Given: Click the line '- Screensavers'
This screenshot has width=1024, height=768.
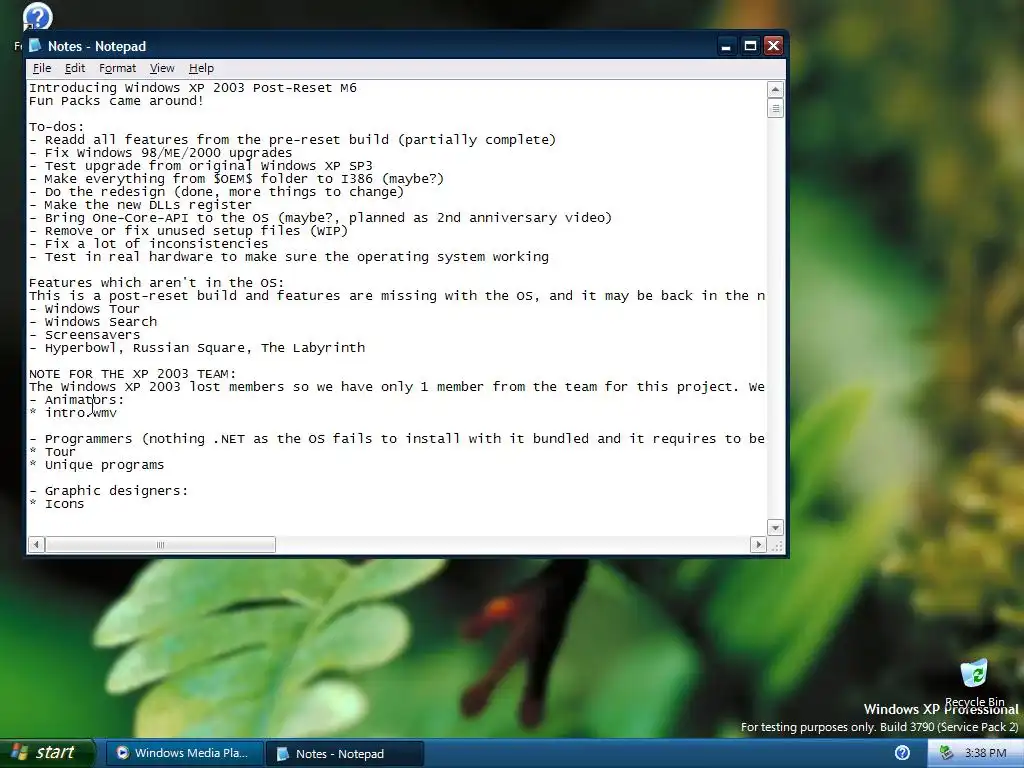Looking at the screenshot, I should pos(84,335).
